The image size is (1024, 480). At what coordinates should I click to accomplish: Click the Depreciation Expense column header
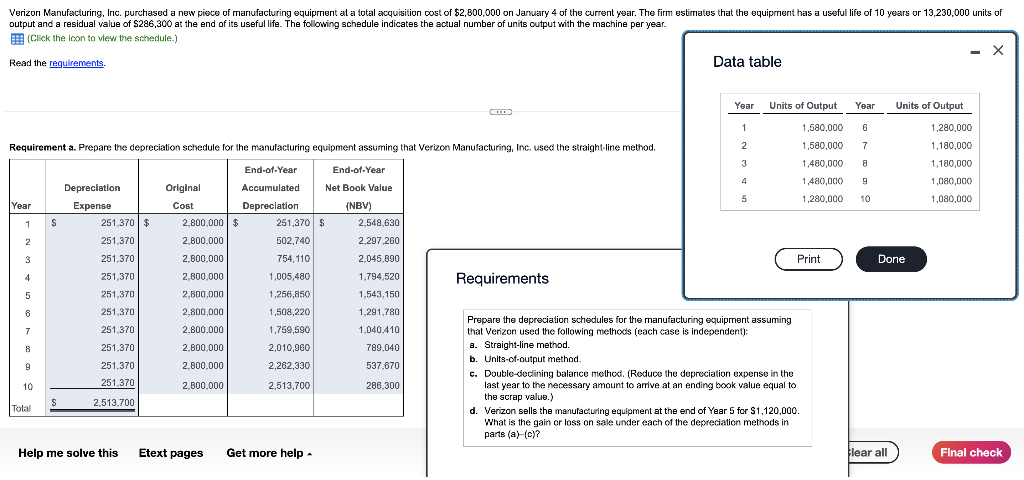tap(92, 197)
